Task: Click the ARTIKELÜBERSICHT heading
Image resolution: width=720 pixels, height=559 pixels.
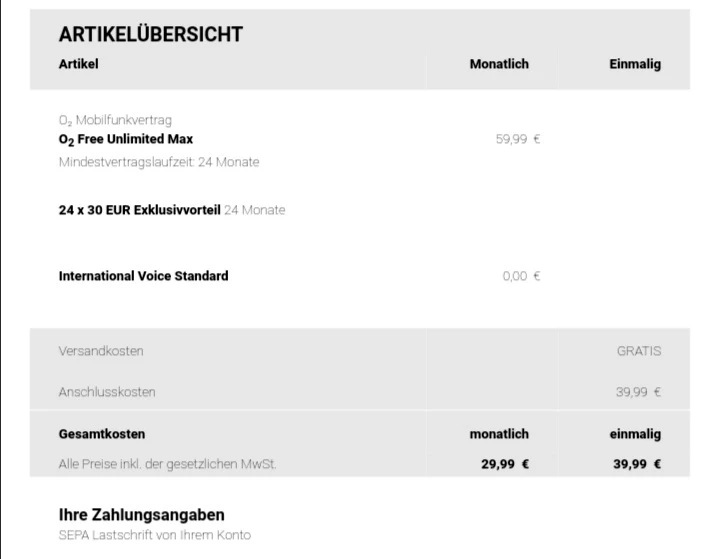Action: [150, 35]
